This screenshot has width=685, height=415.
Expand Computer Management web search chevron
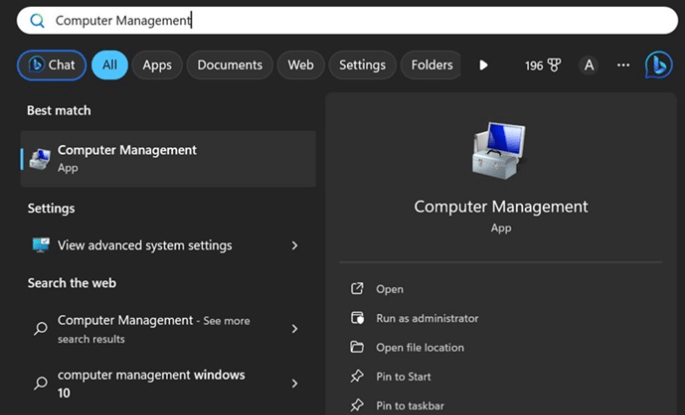[x=294, y=329]
